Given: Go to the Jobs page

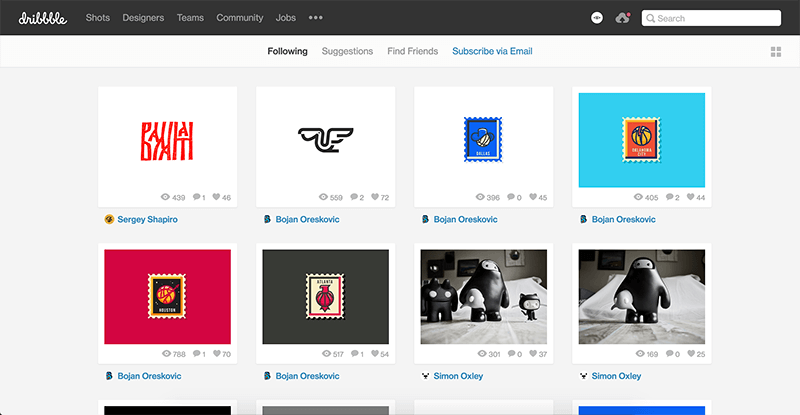Looking at the screenshot, I should [286, 18].
